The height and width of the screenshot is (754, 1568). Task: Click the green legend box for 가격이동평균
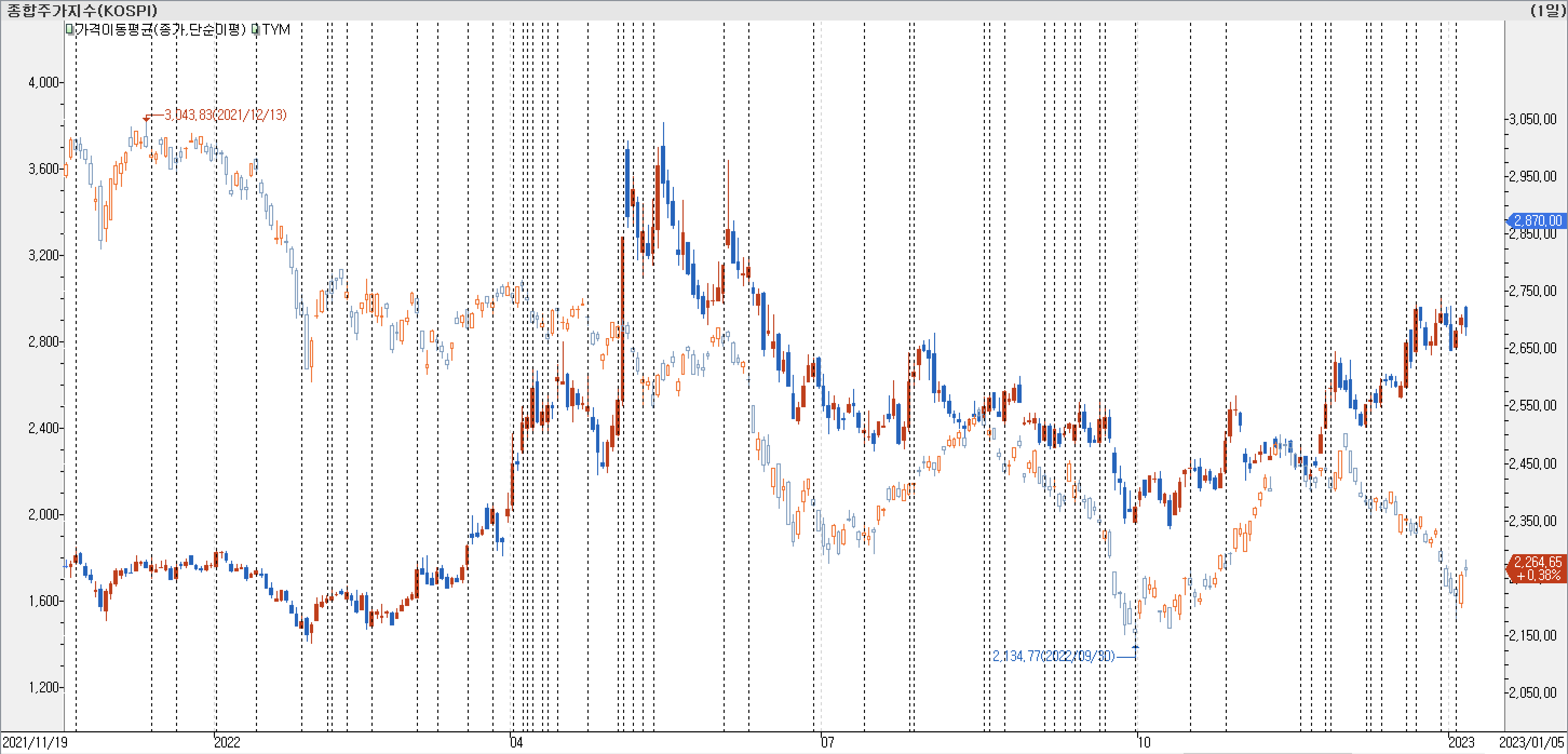point(70,29)
